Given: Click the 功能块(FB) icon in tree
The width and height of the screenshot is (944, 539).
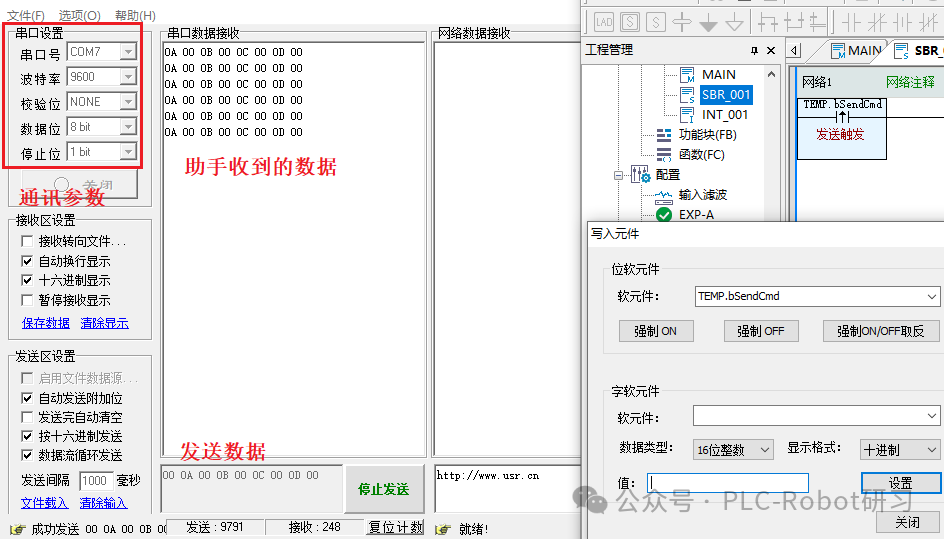Looking at the screenshot, I should coord(663,134).
